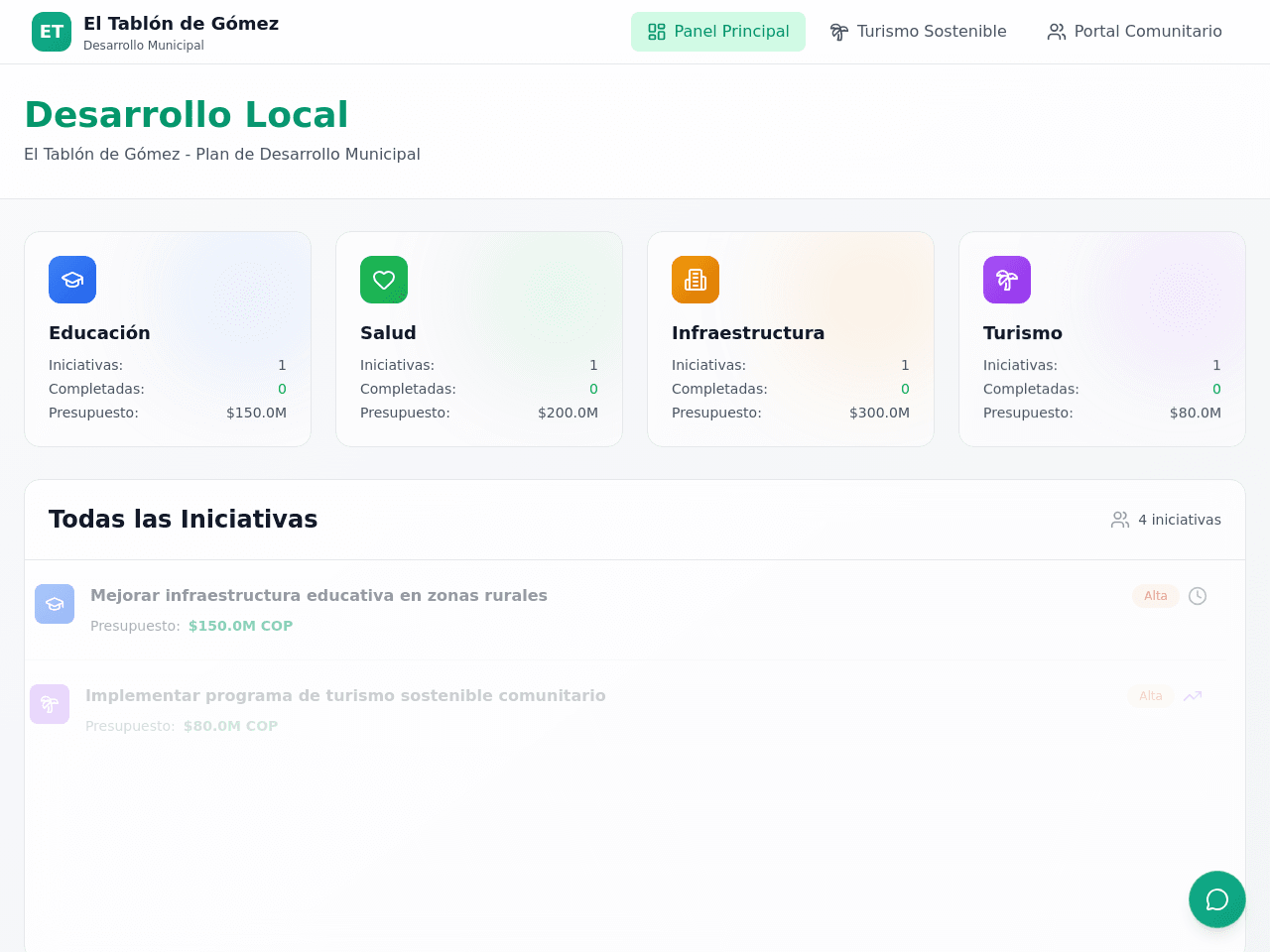
Task: Select Alta badge on Implementar programa row
Action: pyautogui.click(x=1151, y=696)
